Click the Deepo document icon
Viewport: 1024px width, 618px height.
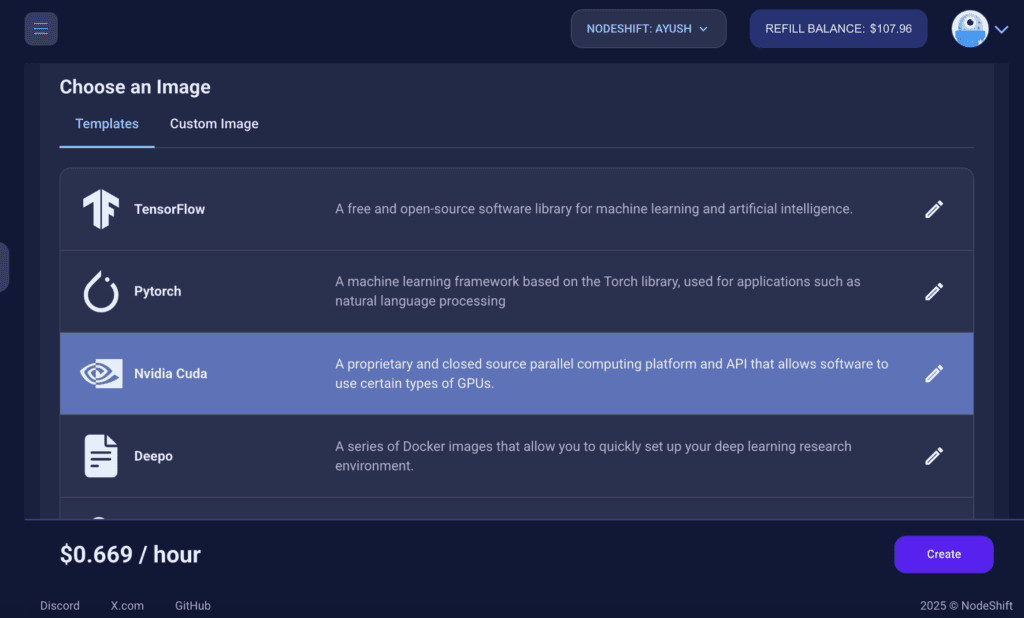(x=101, y=456)
